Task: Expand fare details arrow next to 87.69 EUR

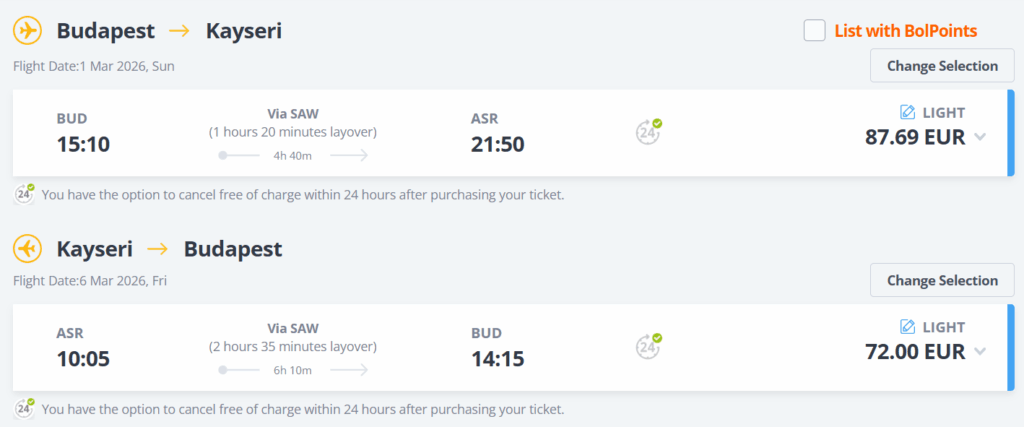Action: coord(980,137)
